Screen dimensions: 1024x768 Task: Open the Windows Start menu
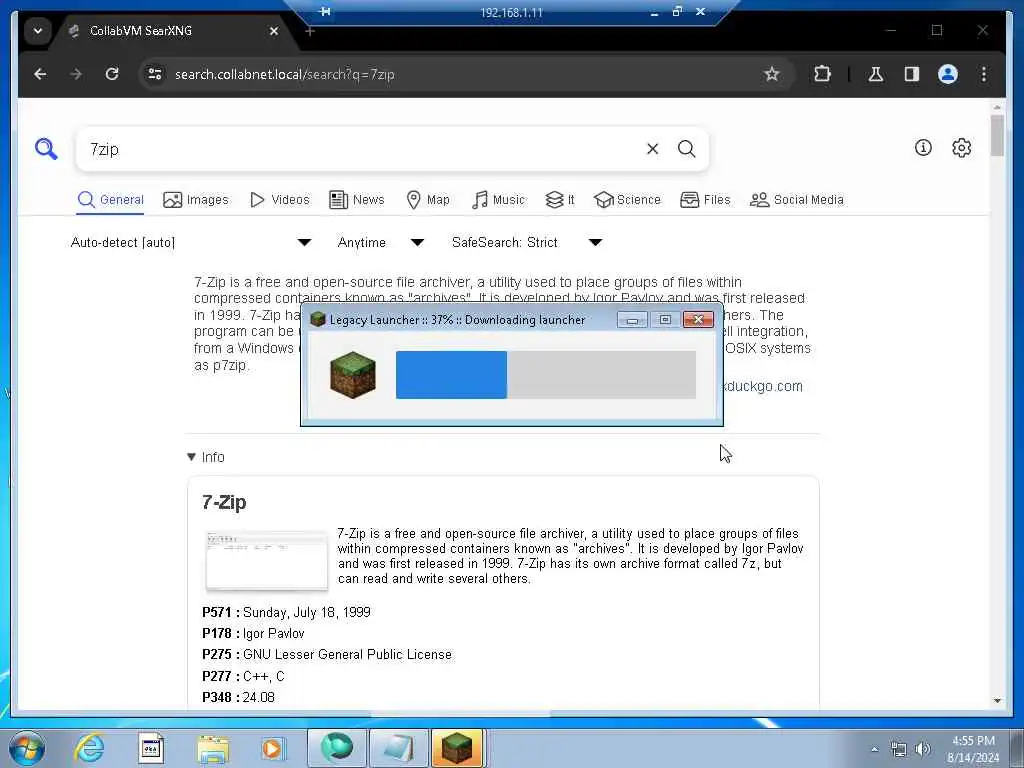click(26, 749)
